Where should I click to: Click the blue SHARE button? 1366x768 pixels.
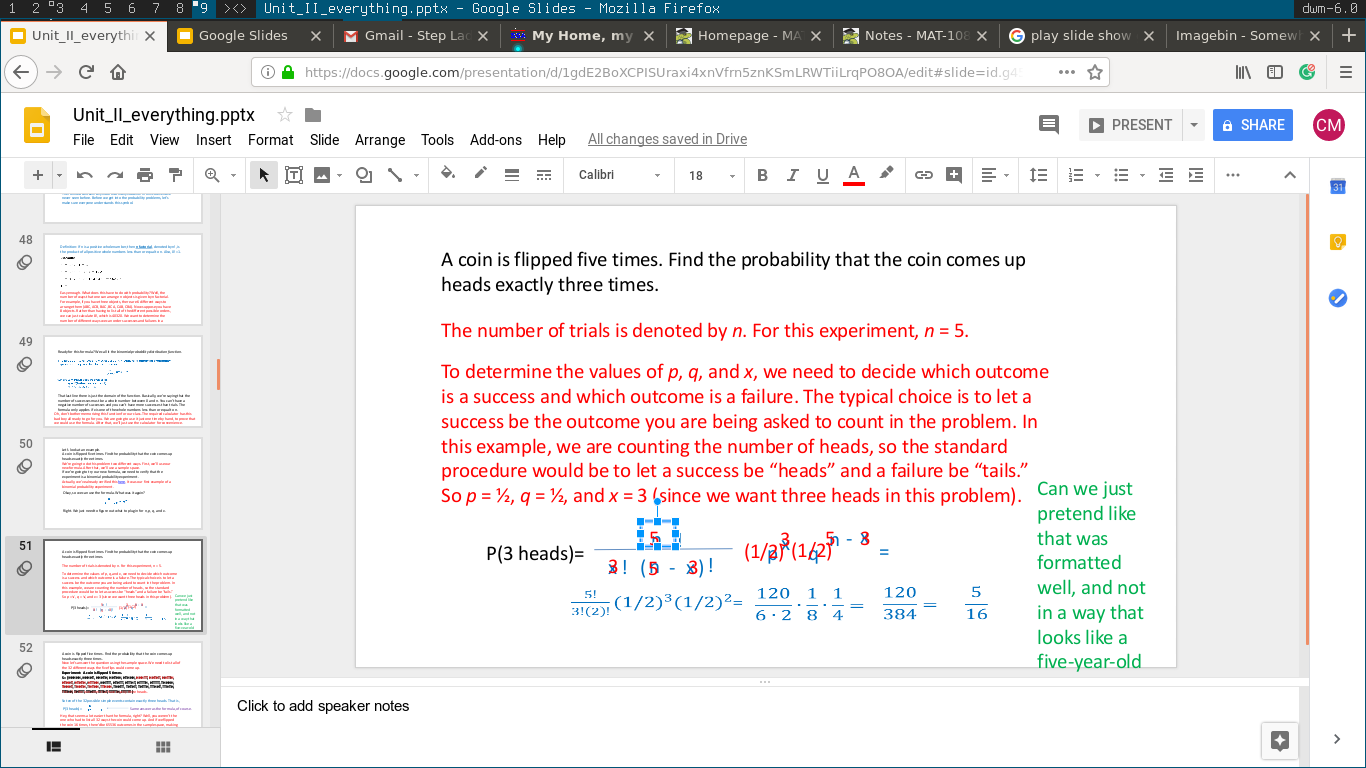[1253, 125]
